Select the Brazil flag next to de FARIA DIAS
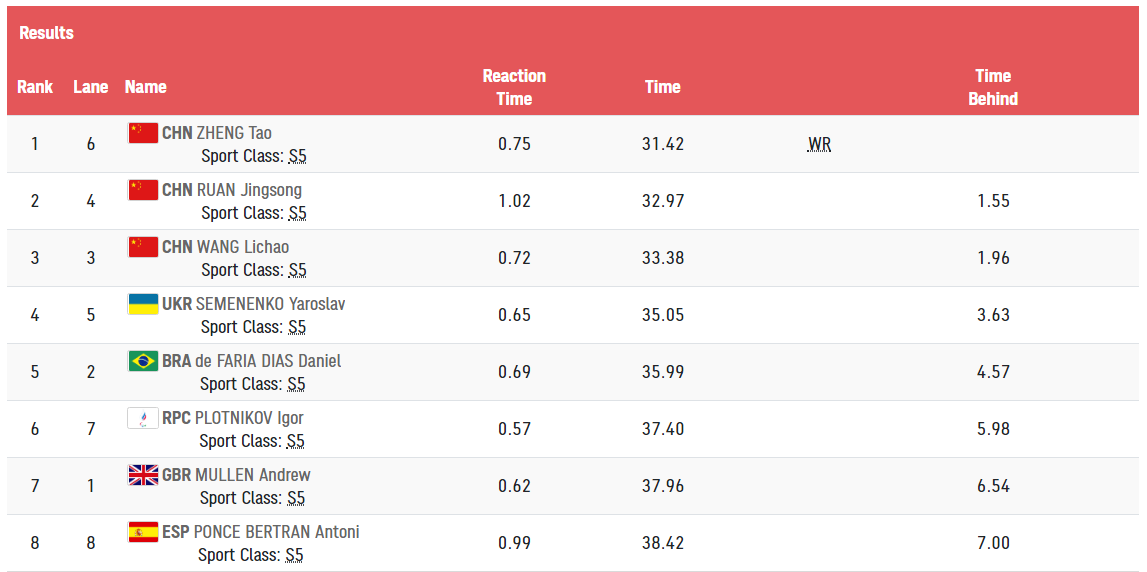 [143, 361]
